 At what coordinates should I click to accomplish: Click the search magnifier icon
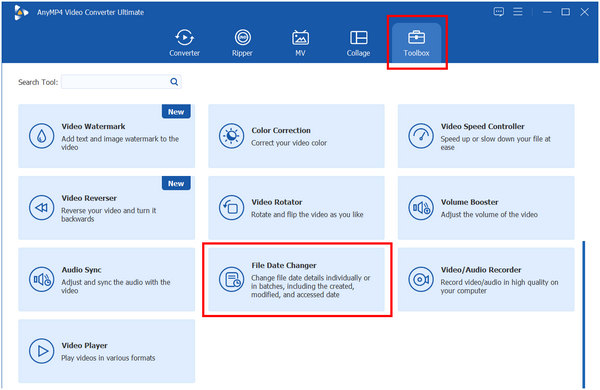pyautogui.click(x=174, y=82)
